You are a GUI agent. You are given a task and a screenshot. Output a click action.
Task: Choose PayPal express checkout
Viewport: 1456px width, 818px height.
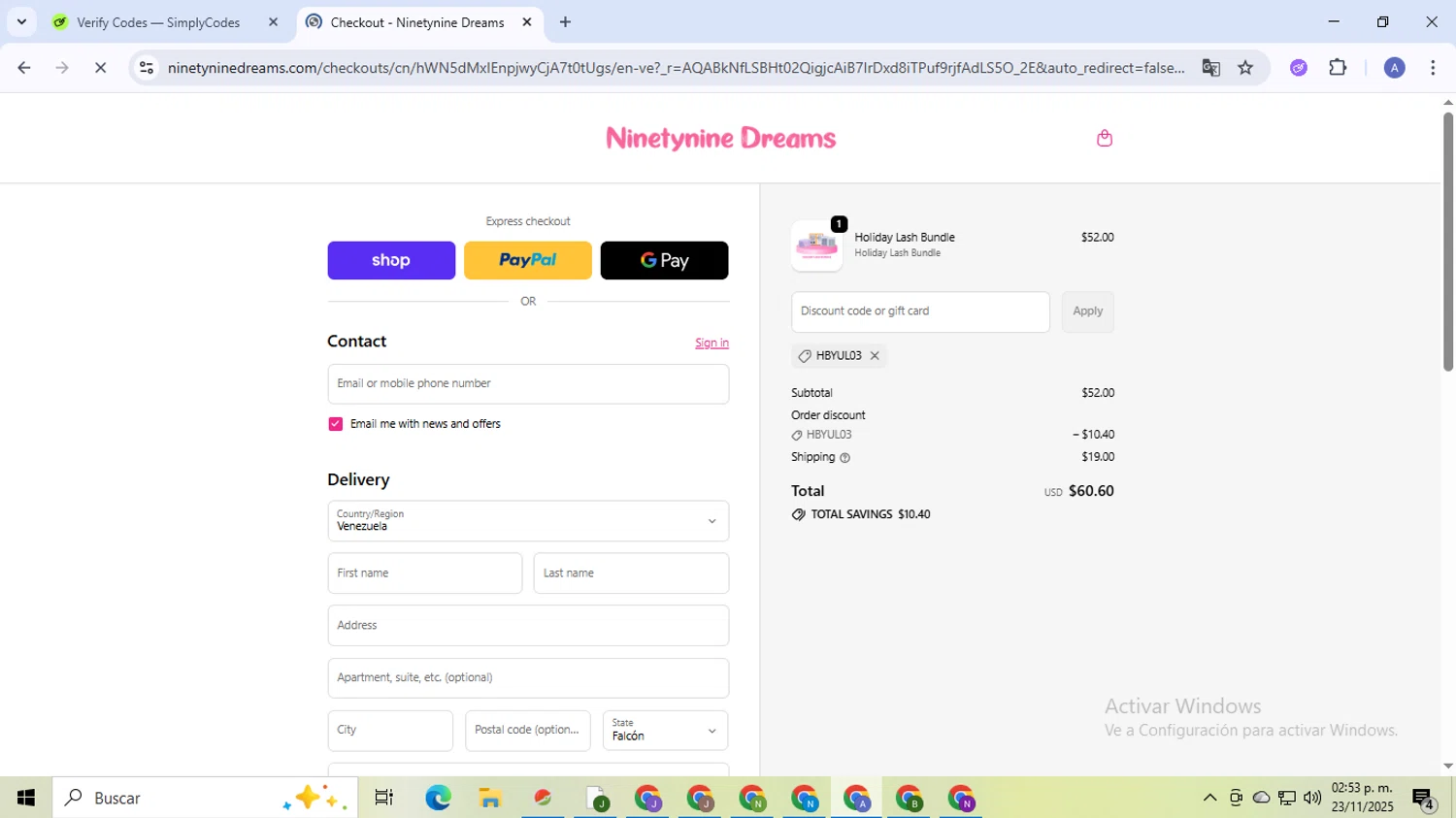(528, 260)
